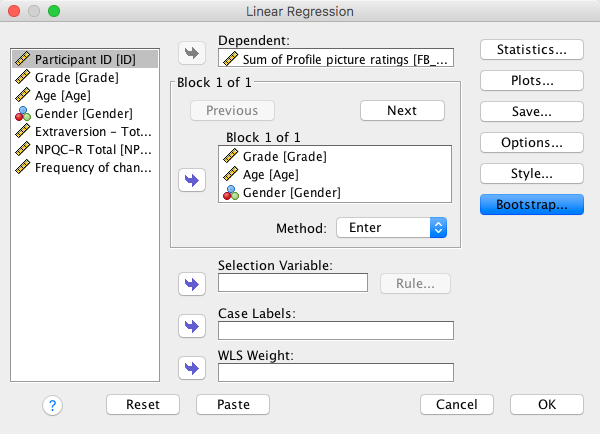Open the Method dropdown showing Enter
Viewport: 600px width, 434px height.
tap(391, 228)
